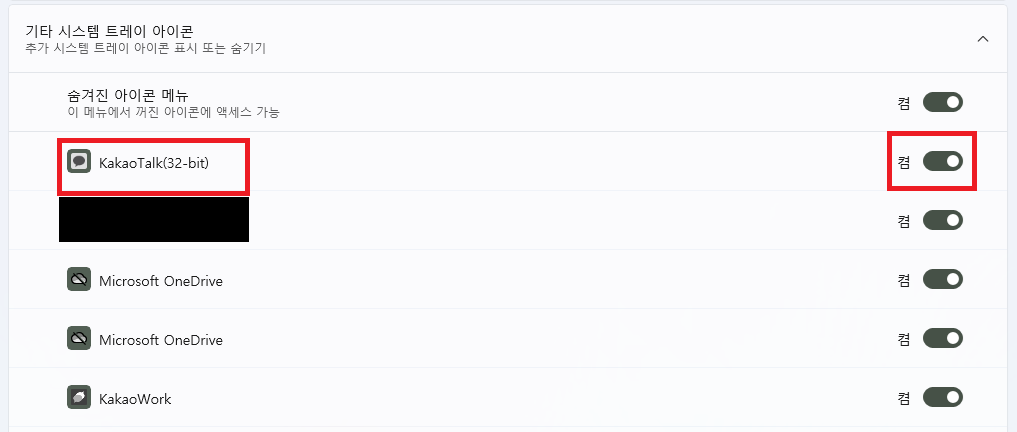
Task: Click the 숨겨진 아이콘 메뉴 row title
Action: point(127,95)
